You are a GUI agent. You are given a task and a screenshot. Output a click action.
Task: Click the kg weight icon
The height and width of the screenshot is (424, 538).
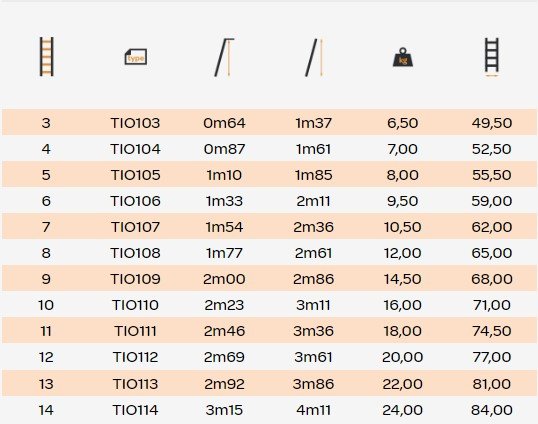pos(403,57)
